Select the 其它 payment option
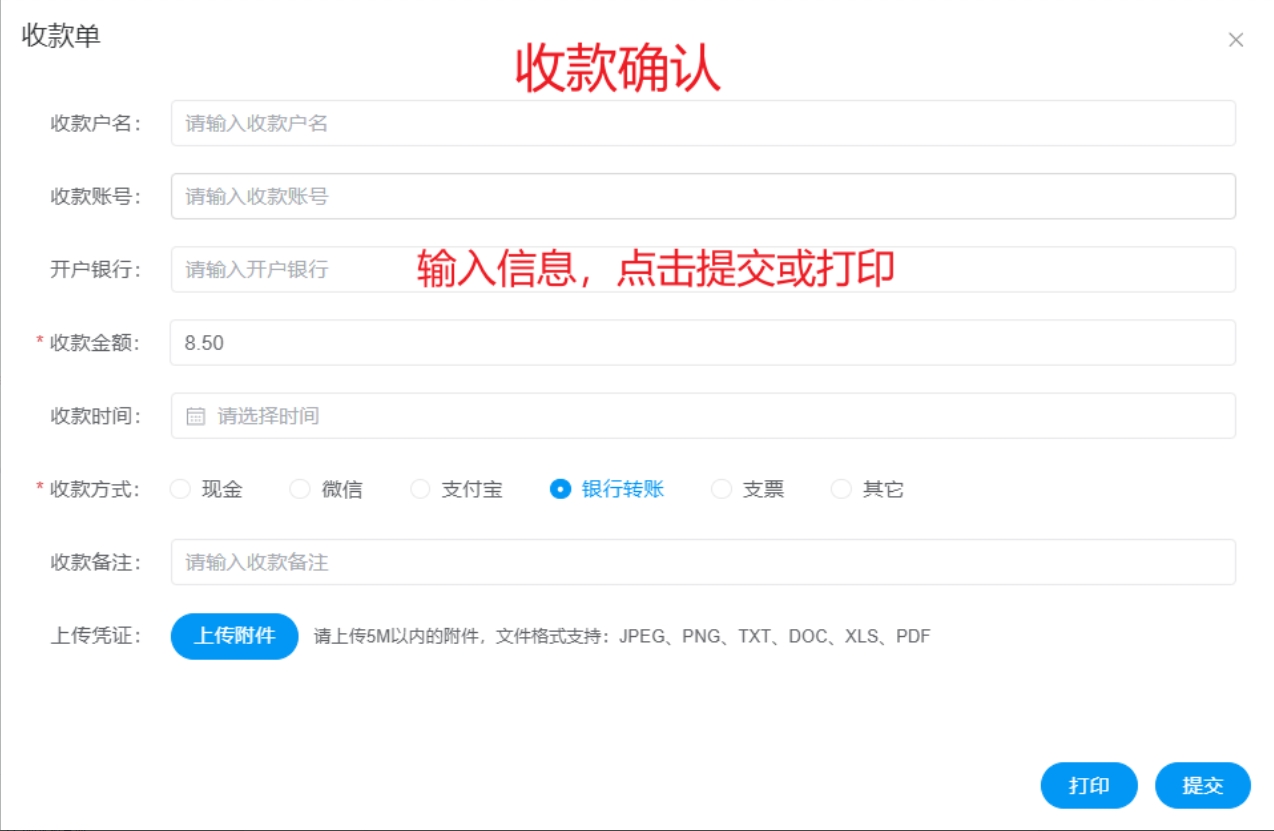 (841, 489)
